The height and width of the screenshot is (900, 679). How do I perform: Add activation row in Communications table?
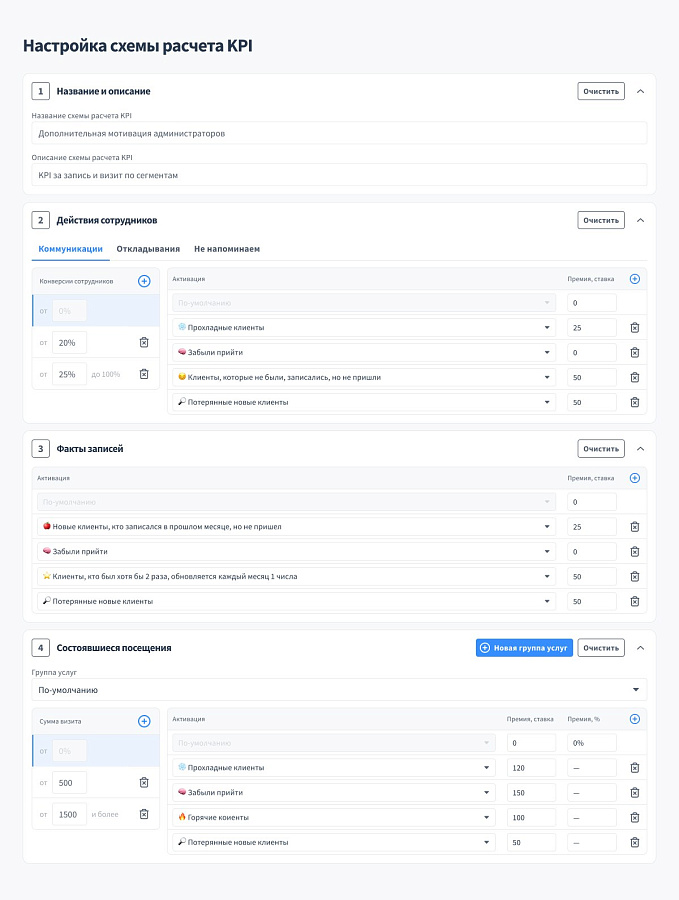click(635, 279)
